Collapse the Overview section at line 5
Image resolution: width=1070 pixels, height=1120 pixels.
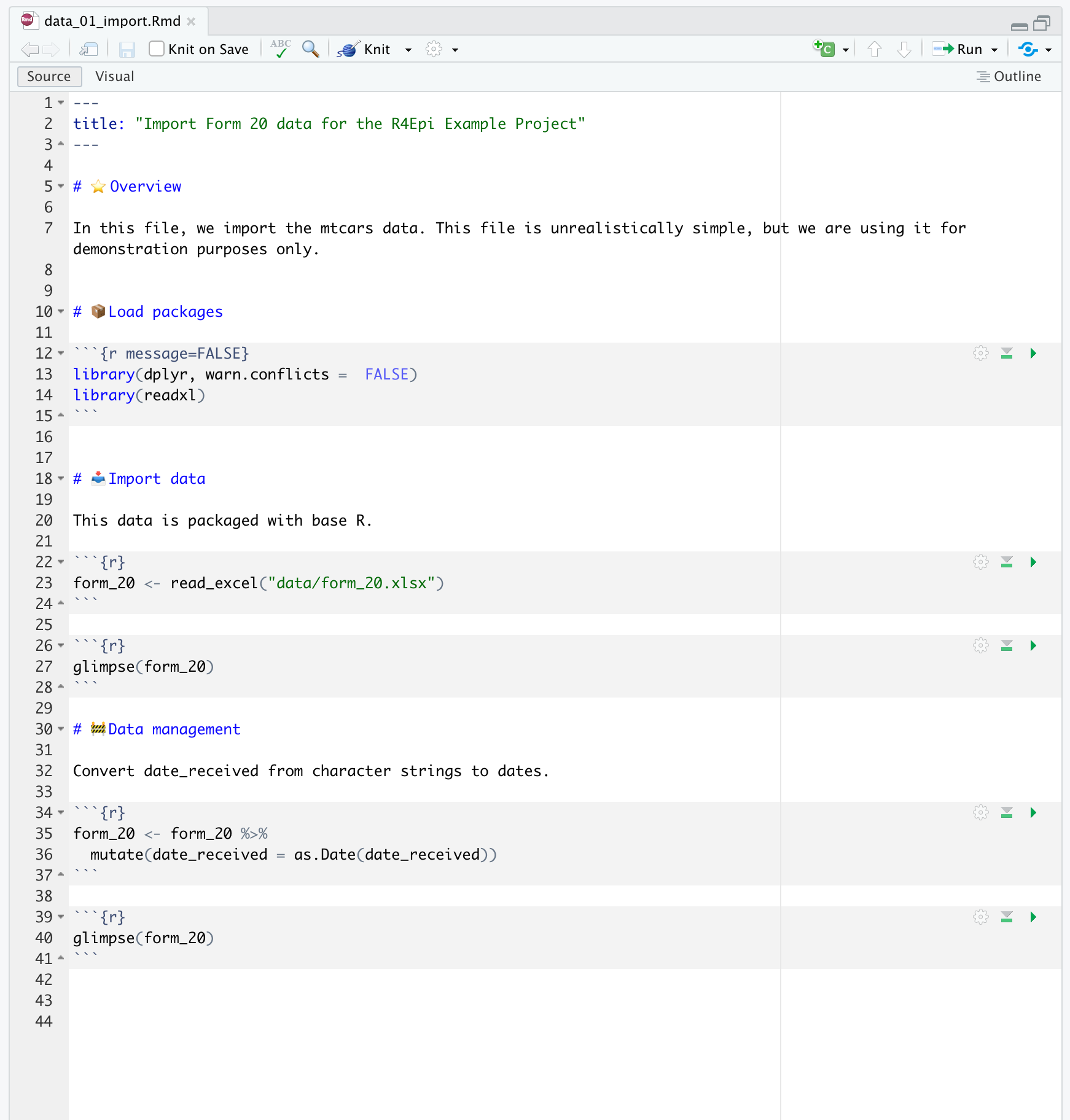(61, 187)
